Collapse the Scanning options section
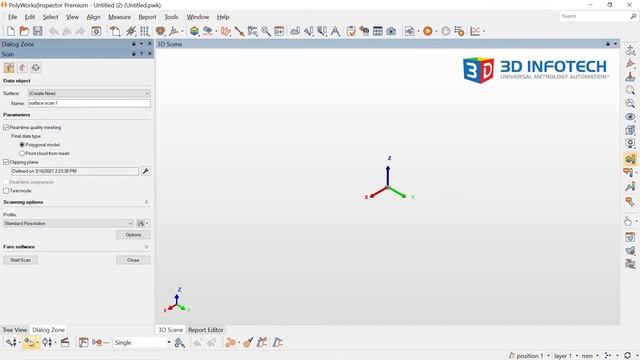 pos(147,202)
